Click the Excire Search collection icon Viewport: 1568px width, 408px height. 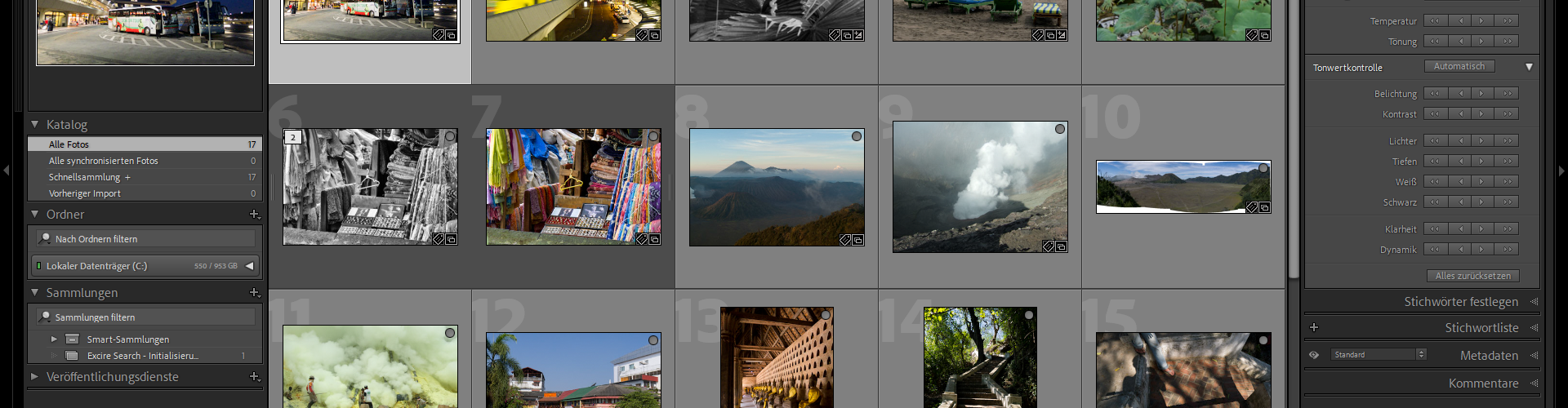(x=72, y=356)
